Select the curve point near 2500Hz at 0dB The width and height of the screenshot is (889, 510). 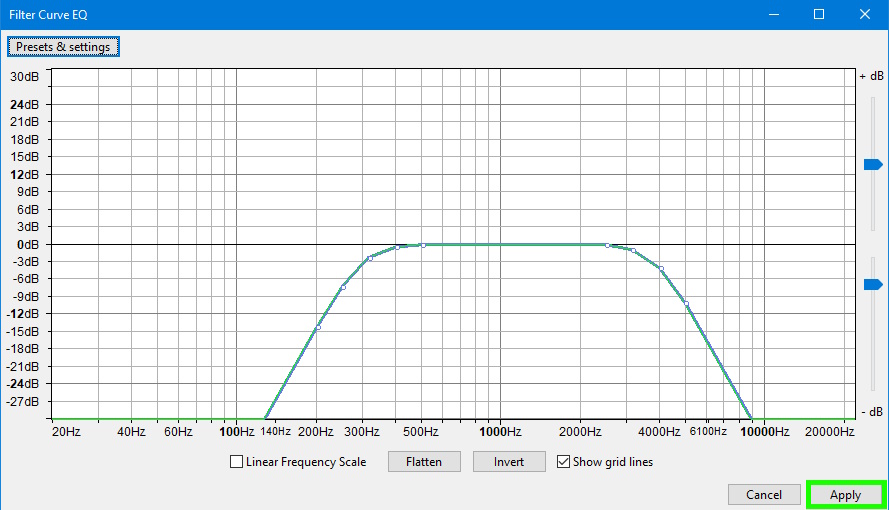pos(607,245)
